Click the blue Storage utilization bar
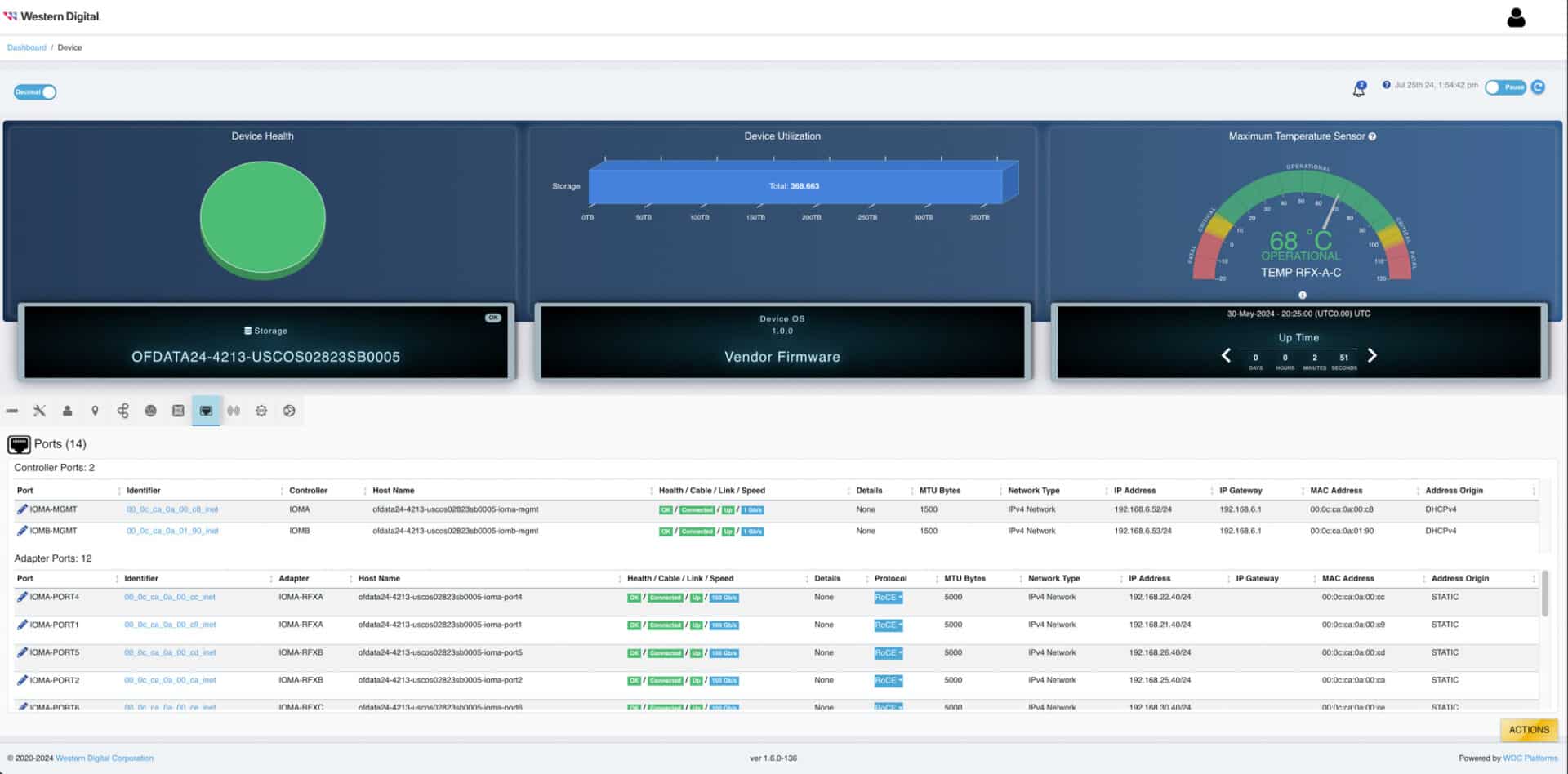1568x774 pixels. coord(795,186)
